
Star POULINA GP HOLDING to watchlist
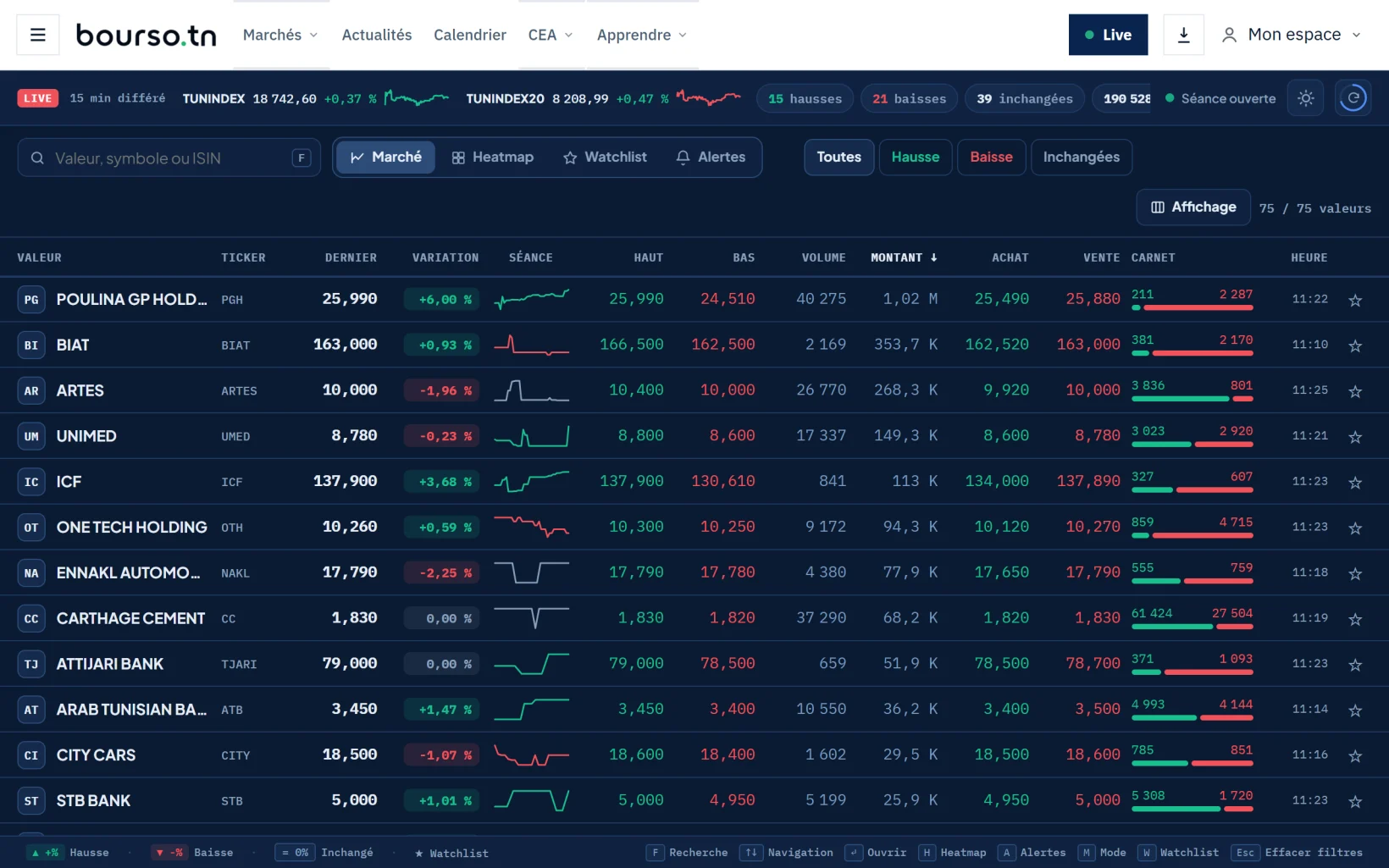[x=1355, y=300]
